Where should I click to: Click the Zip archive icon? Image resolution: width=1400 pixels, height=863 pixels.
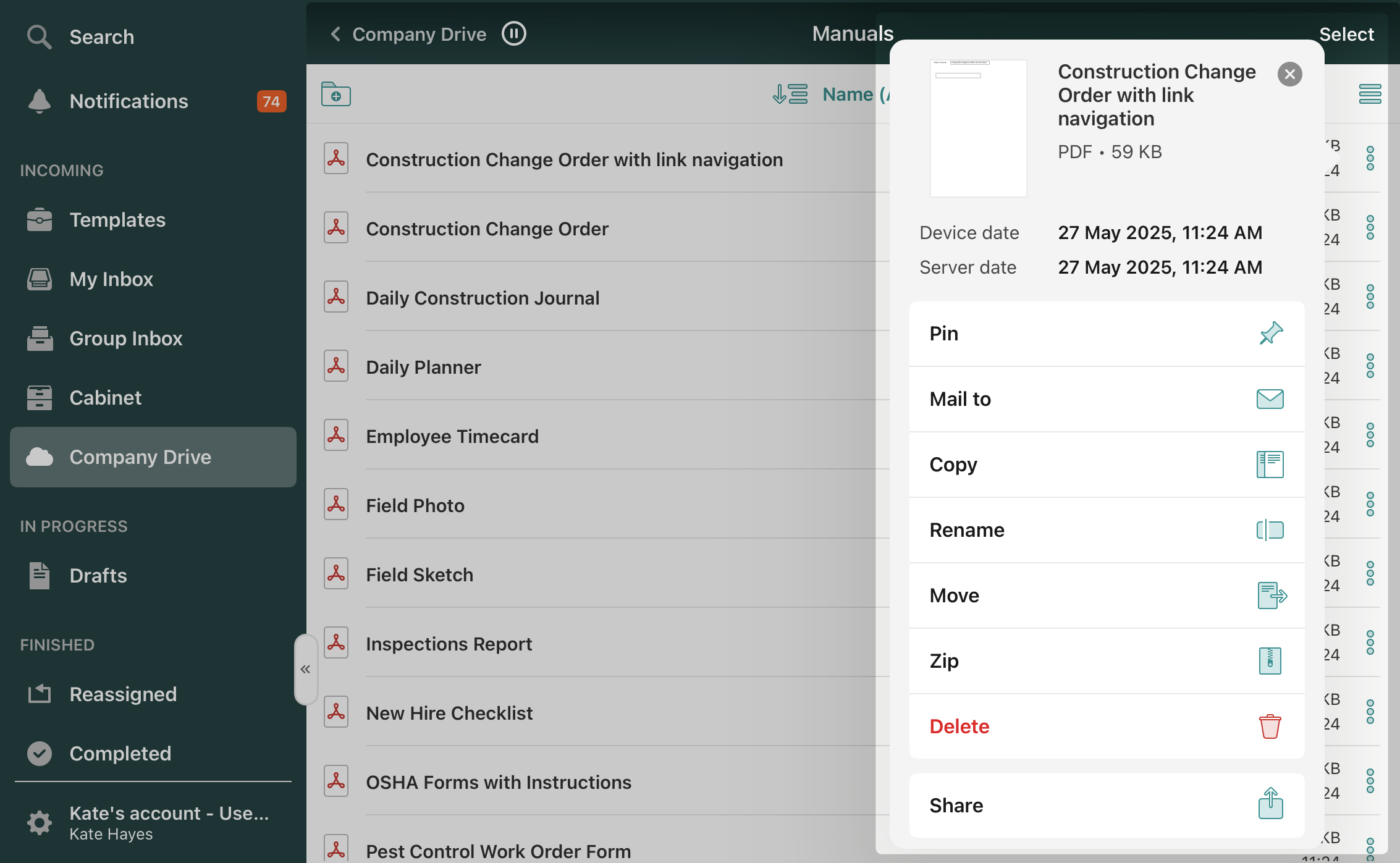tap(1270, 661)
